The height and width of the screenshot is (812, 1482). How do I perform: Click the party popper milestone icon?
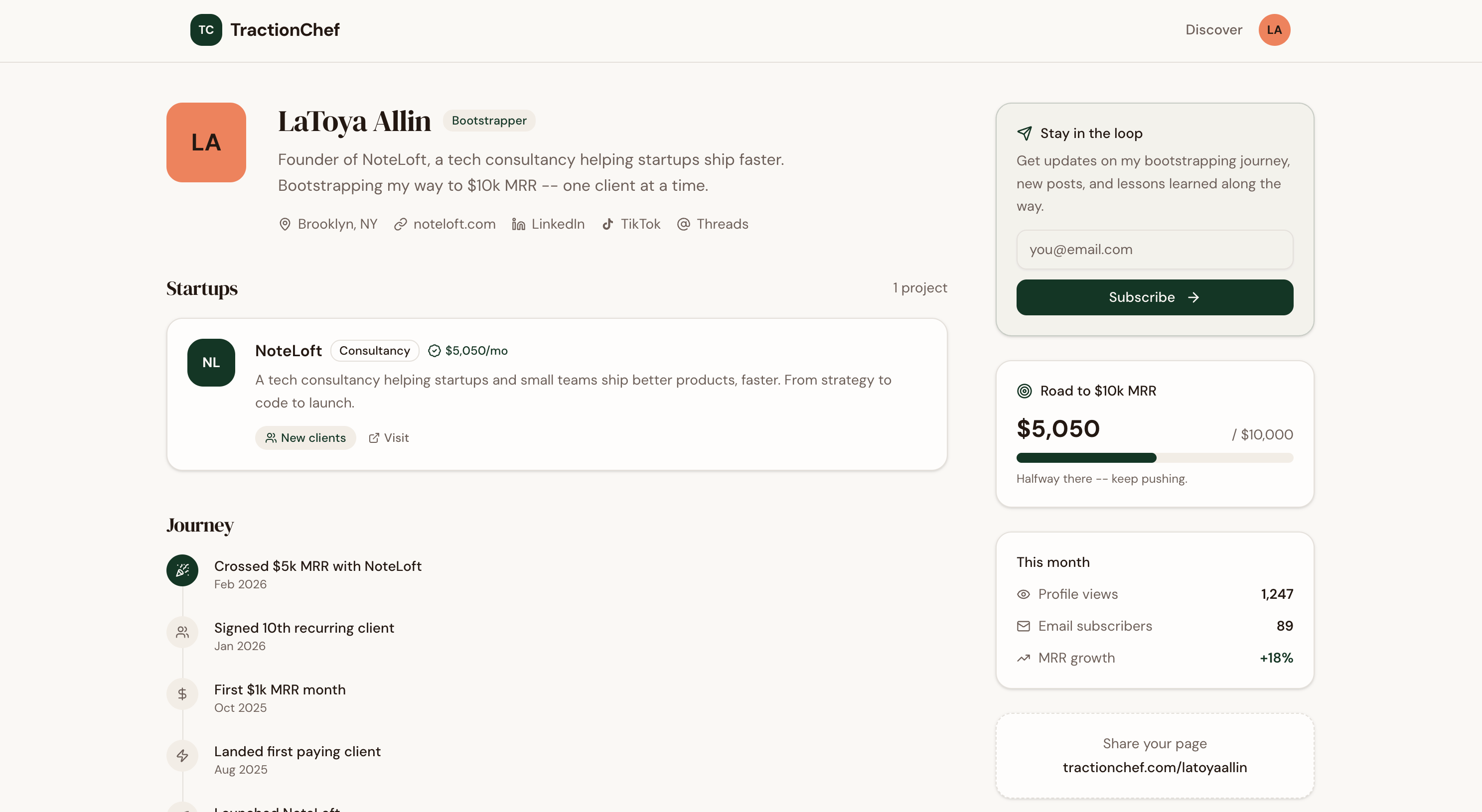(x=182, y=570)
